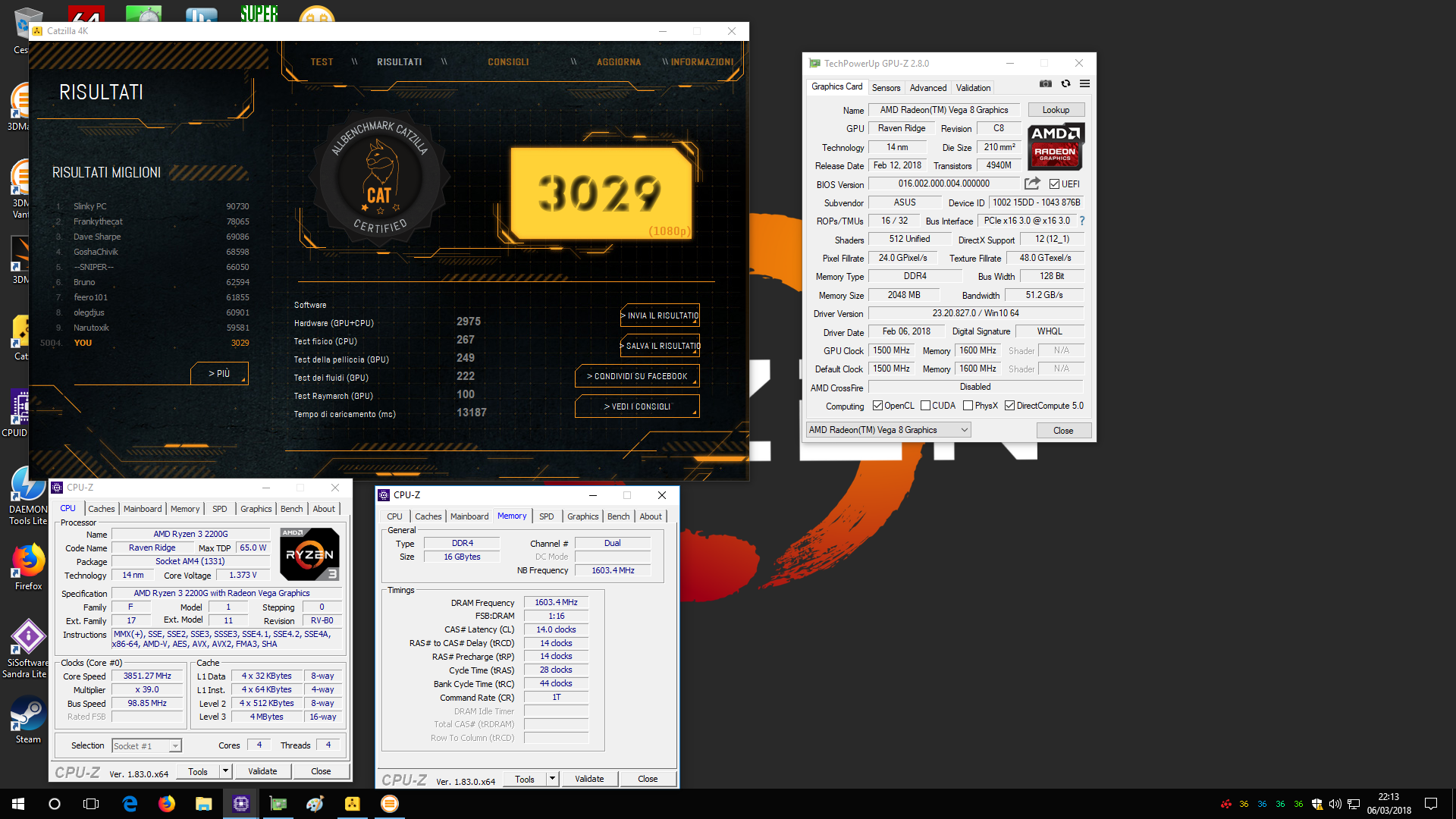Click GPU-Z refresh icon
The width and height of the screenshot is (1456, 819).
tap(1065, 83)
